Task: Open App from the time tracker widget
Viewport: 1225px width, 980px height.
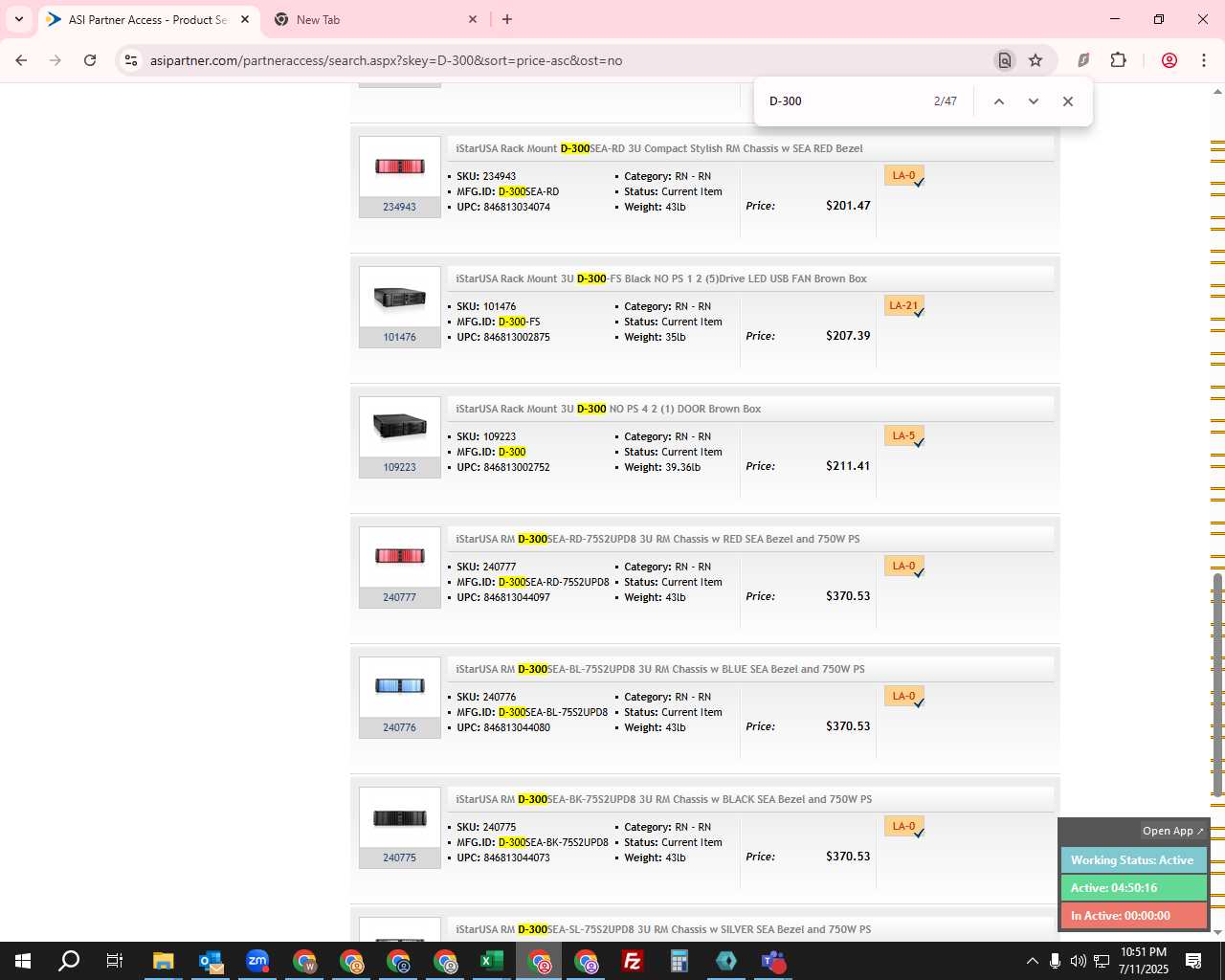Action: point(1172,831)
